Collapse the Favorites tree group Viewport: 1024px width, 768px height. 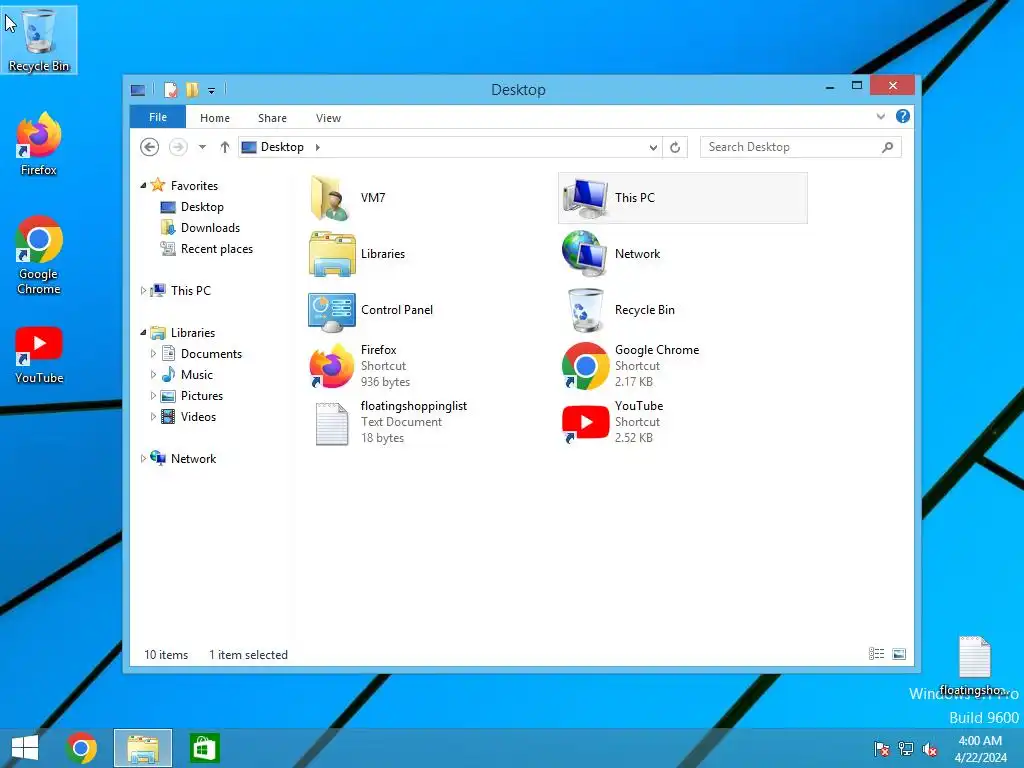(143, 185)
